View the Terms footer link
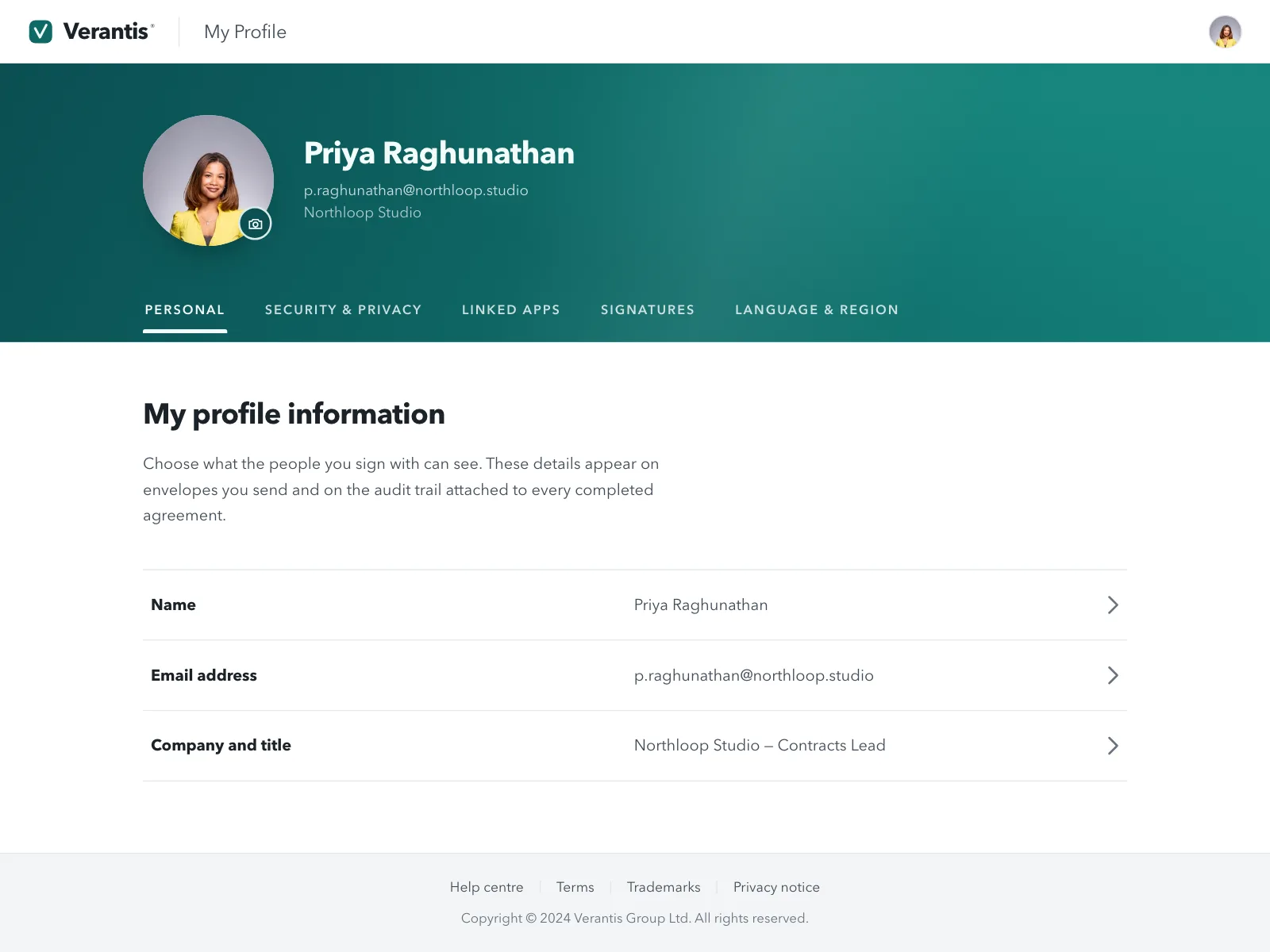Image resolution: width=1270 pixels, height=952 pixels. click(x=575, y=887)
